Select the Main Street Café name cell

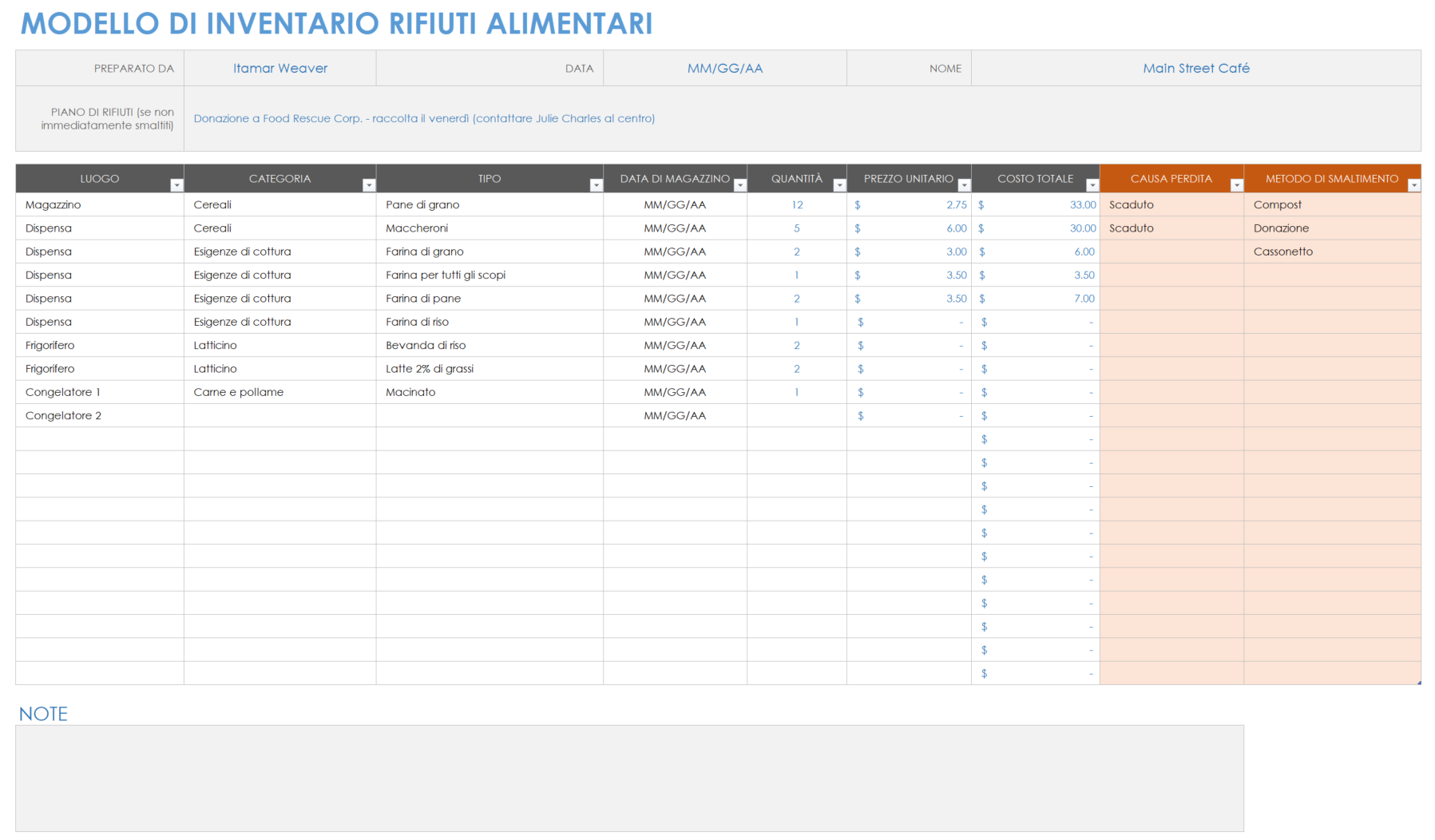click(x=1196, y=69)
